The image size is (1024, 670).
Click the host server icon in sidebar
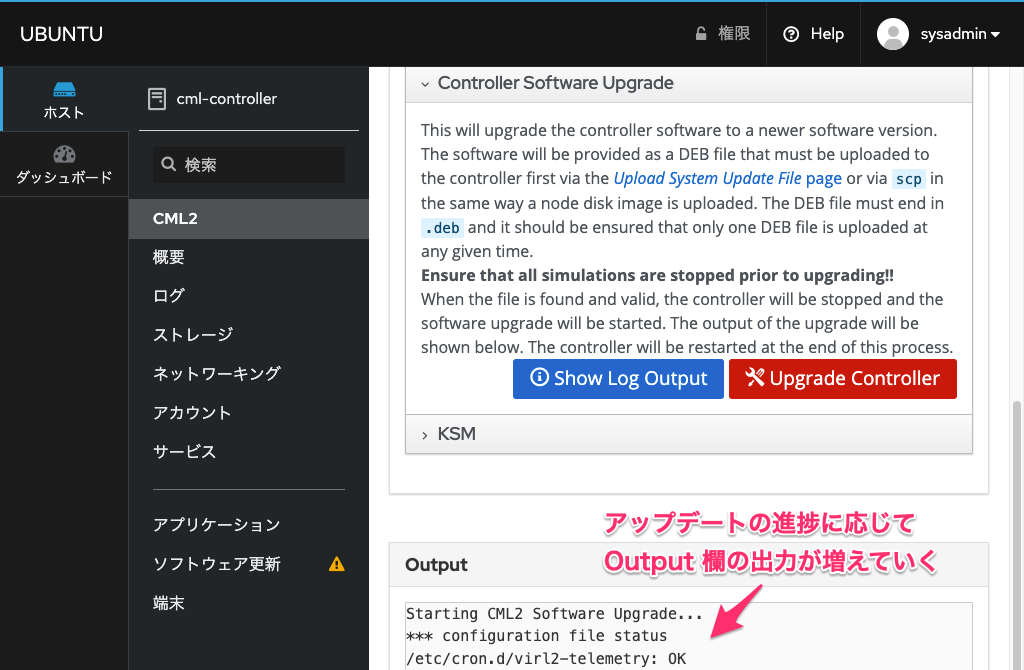tap(64, 89)
